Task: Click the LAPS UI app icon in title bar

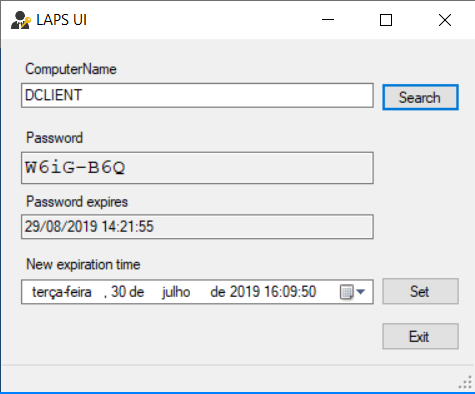Action: click(x=21, y=20)
